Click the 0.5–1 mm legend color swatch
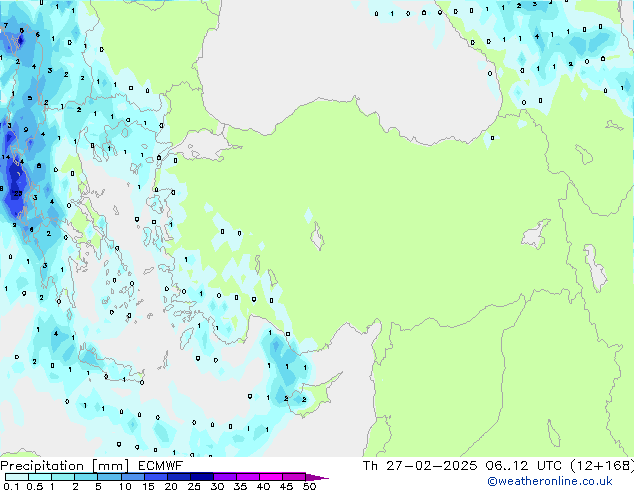Viewport: 634px width, 490px height. [40, 477]
